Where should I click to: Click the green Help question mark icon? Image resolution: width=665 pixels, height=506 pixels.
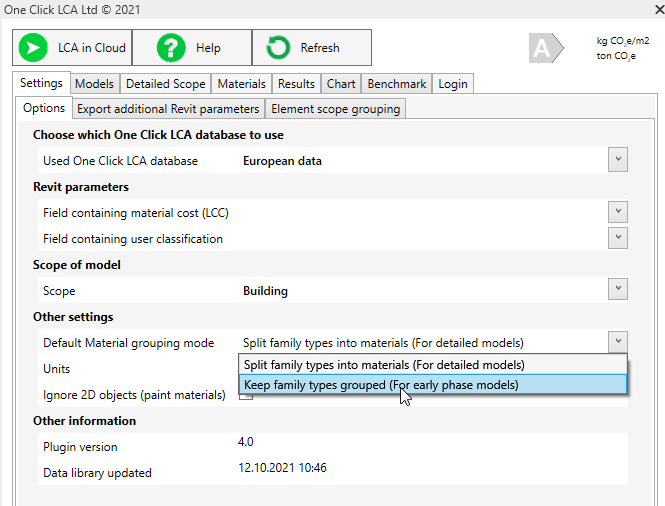[171, 48]
